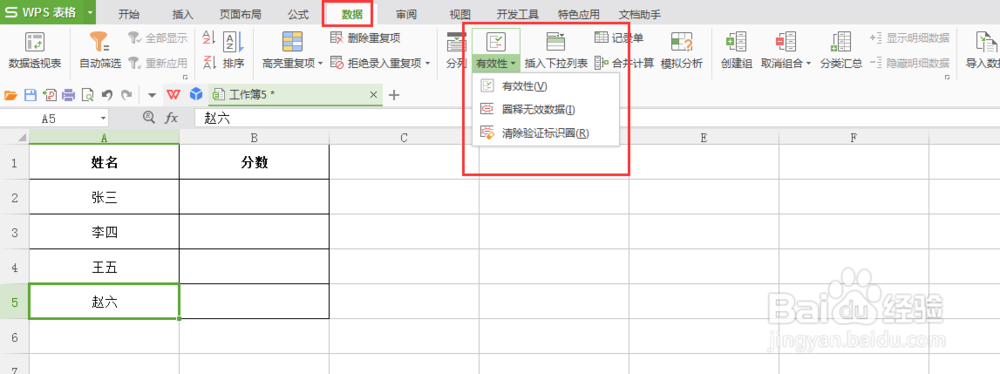The image size is (1000, 374).
Task: Save the workbook with the floppy icon
Action: pyautogui.click(x=30, y=95)
